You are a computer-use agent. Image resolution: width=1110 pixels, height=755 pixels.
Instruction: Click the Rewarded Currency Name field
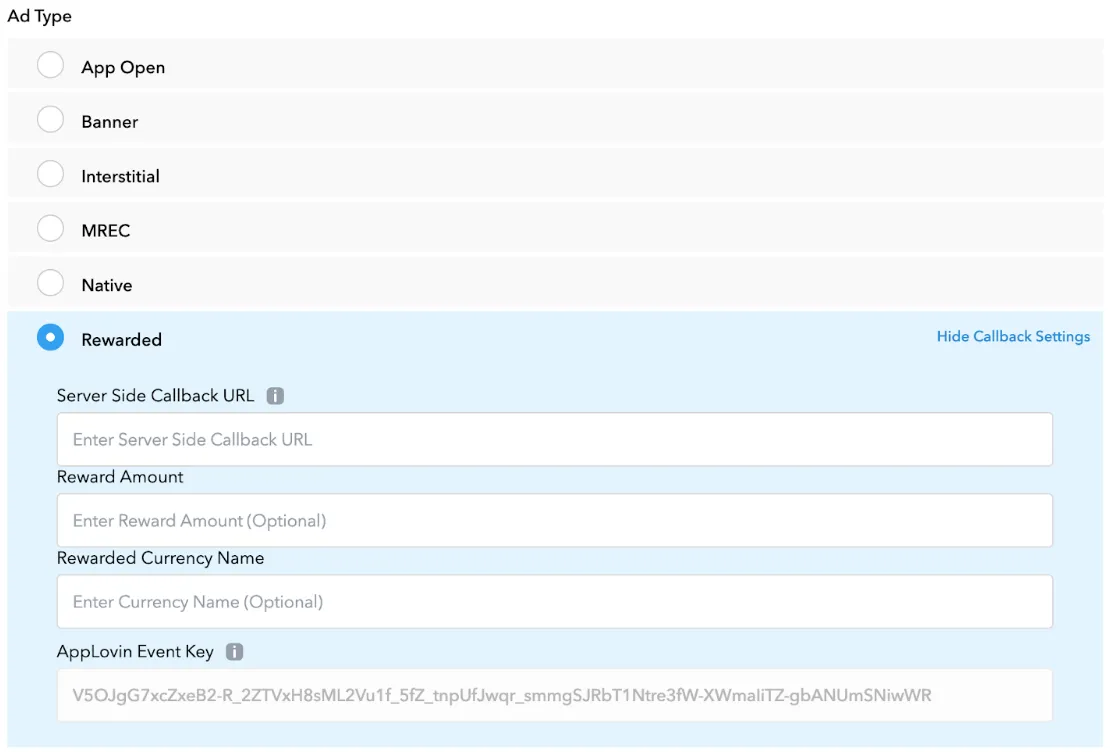pos(555,601)
